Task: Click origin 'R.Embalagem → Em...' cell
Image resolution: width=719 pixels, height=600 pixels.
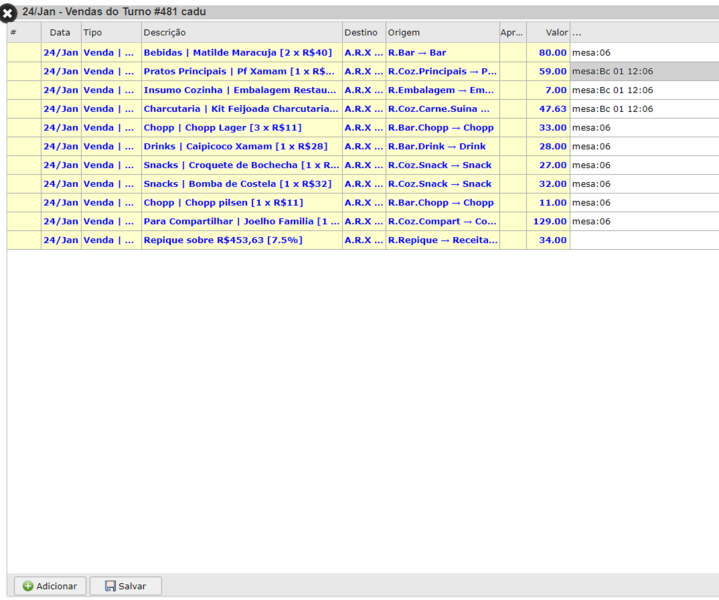Action: click(x=442, y=90)
